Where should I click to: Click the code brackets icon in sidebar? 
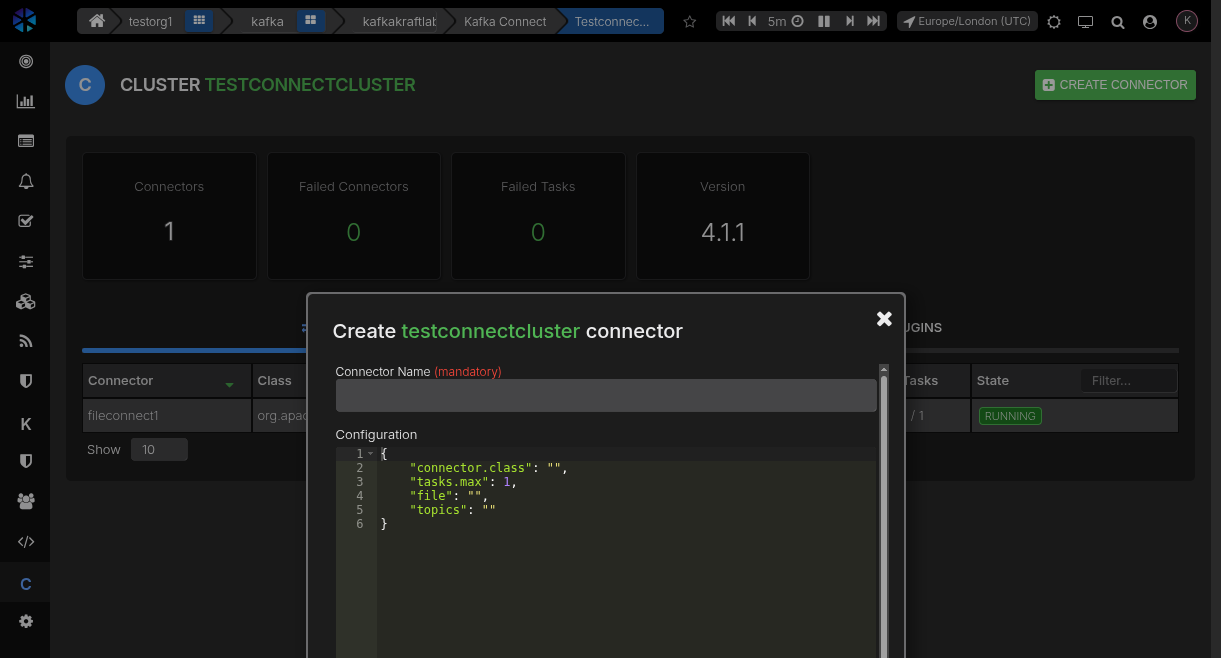coord(26,542)
